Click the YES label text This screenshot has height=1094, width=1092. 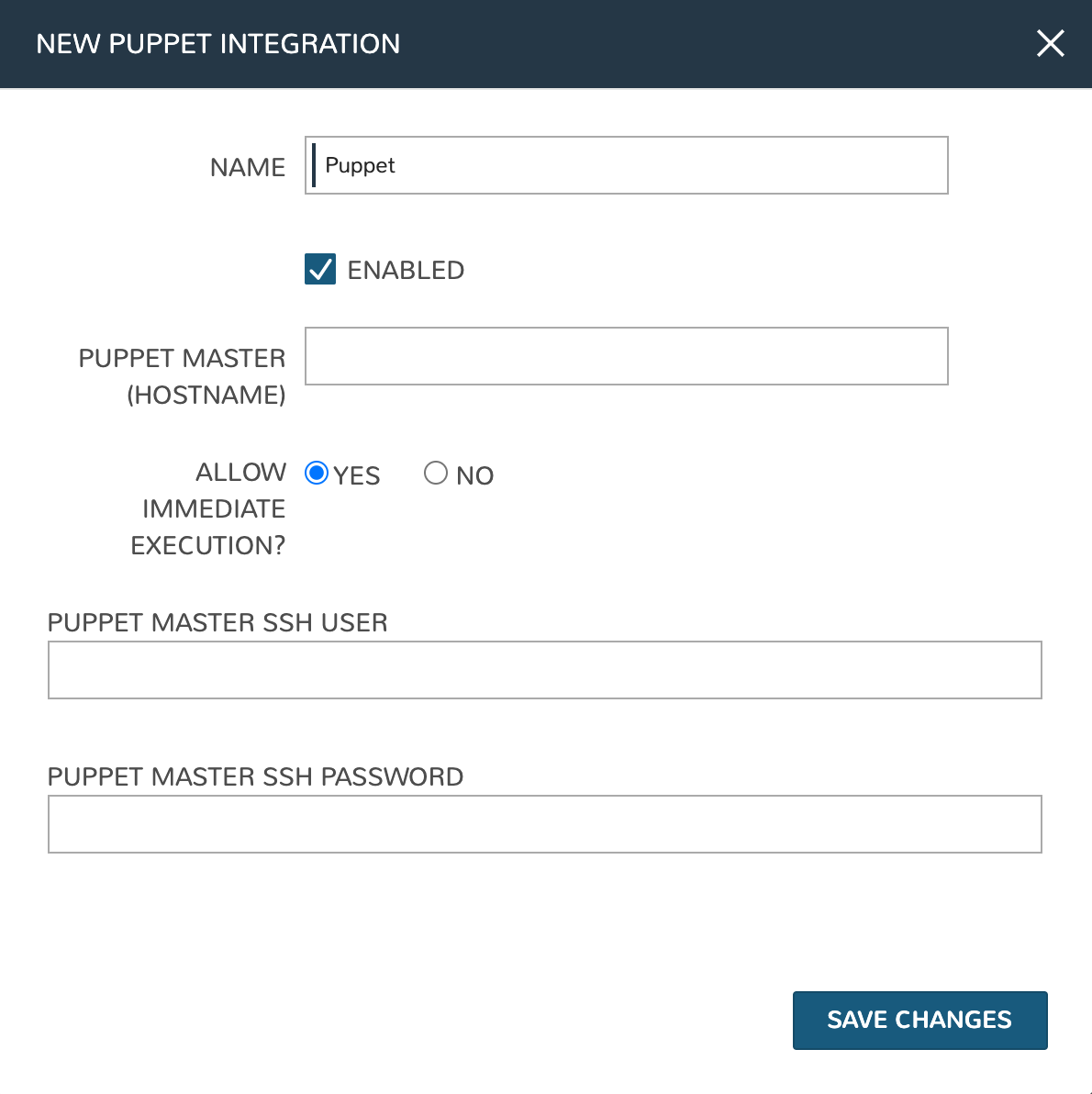point(357,475)
